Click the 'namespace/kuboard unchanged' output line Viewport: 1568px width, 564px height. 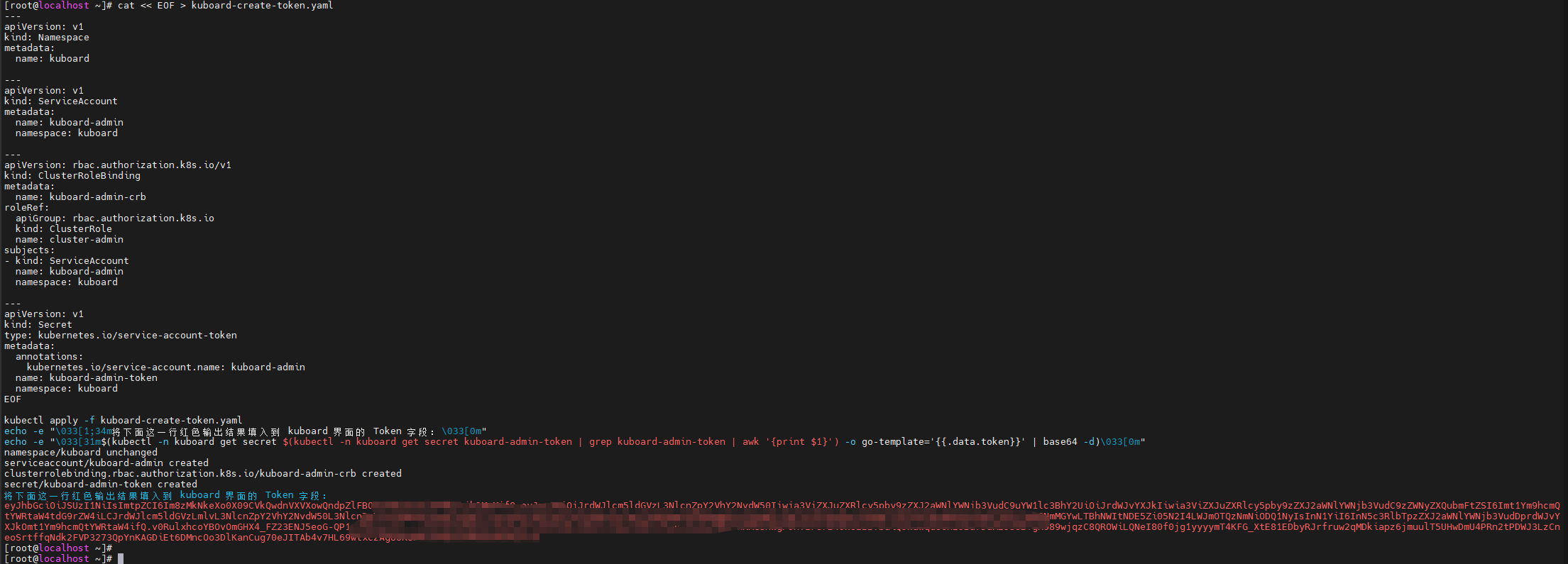(81, 453)
